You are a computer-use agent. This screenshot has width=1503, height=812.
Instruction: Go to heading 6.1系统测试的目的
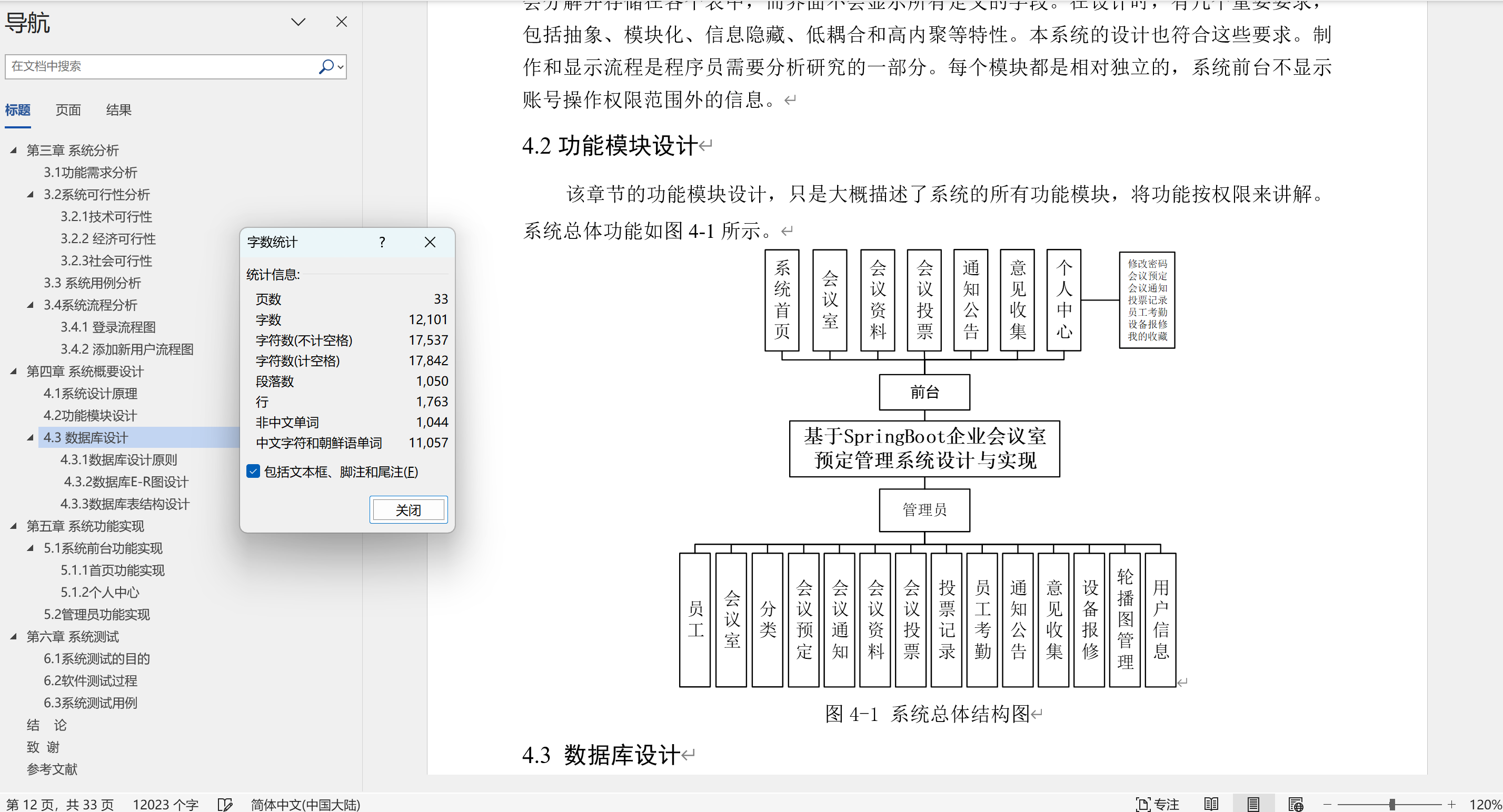click(x=97, y=658)
